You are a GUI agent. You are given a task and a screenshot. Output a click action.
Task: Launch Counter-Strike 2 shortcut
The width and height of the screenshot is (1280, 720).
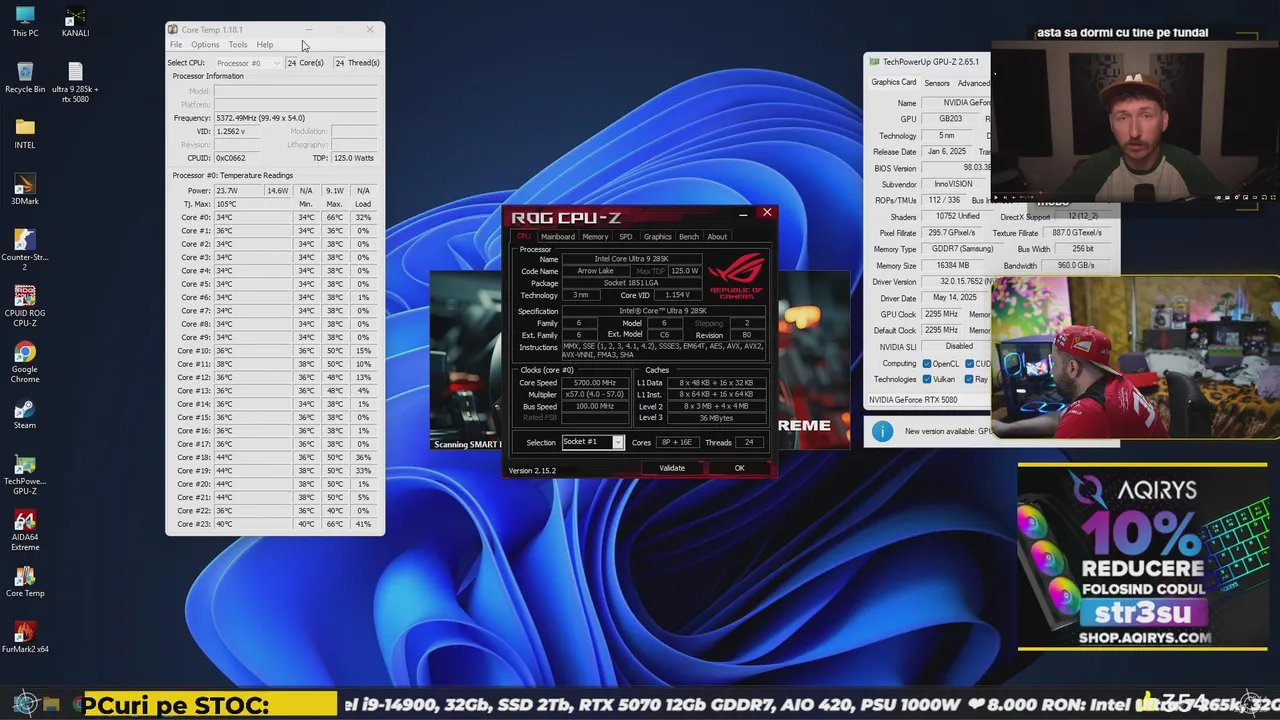click(25, 249)
